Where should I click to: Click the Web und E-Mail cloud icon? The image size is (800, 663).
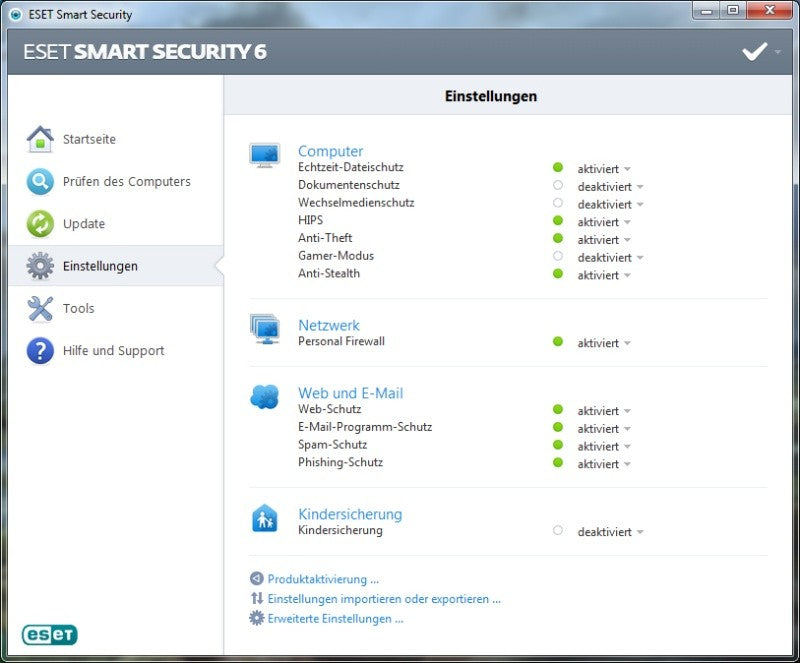click(264, 397)
